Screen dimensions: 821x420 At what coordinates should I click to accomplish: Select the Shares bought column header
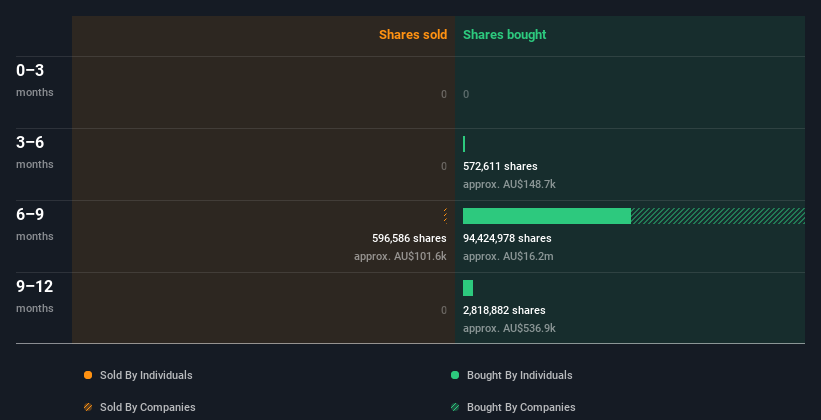(x=505, y=35)
